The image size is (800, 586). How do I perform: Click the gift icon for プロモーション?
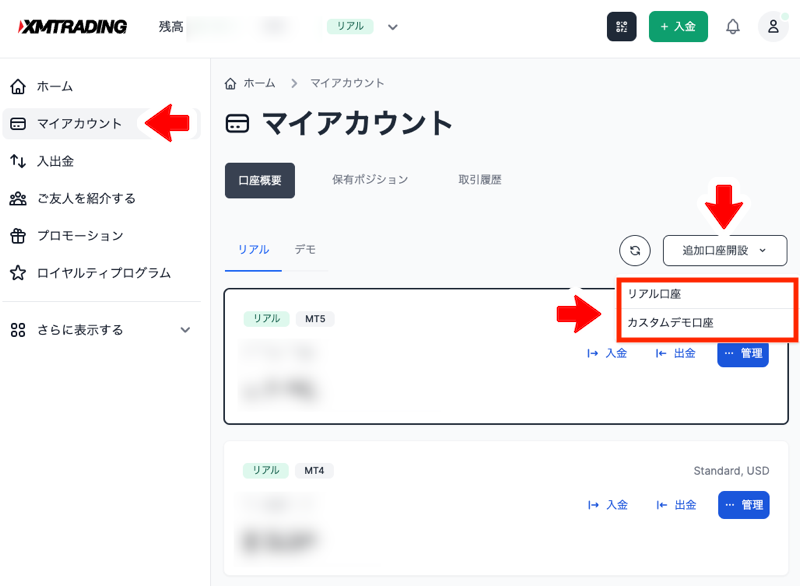click(x=18, y=236)
